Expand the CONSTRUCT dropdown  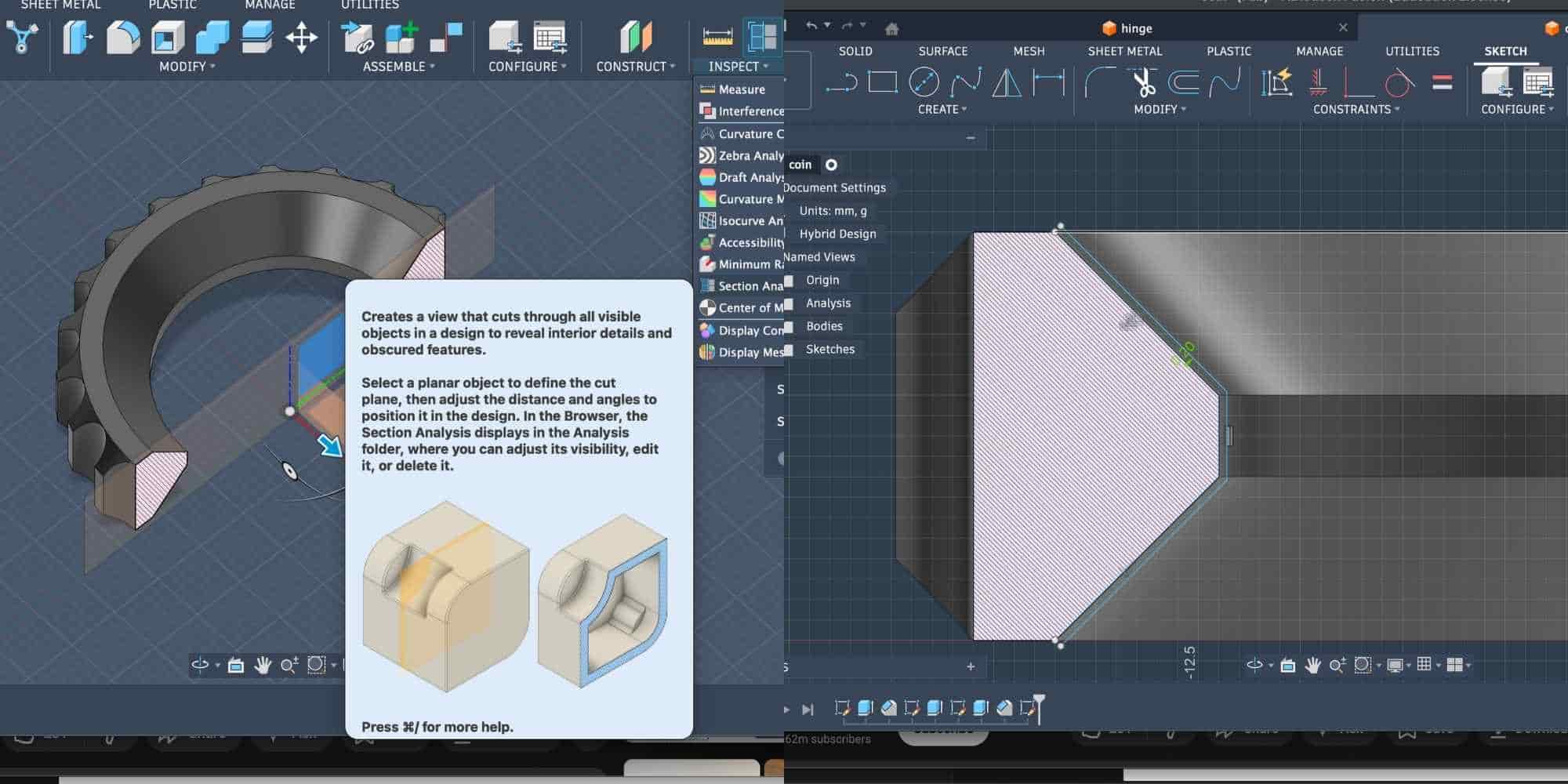pos(635,67)
